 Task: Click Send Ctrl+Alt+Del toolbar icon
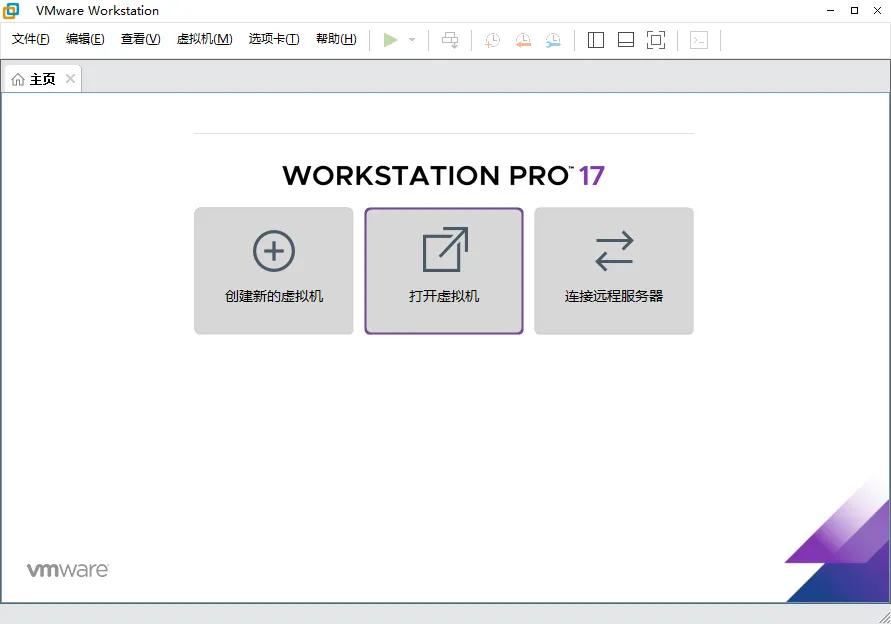click(450, 40)
